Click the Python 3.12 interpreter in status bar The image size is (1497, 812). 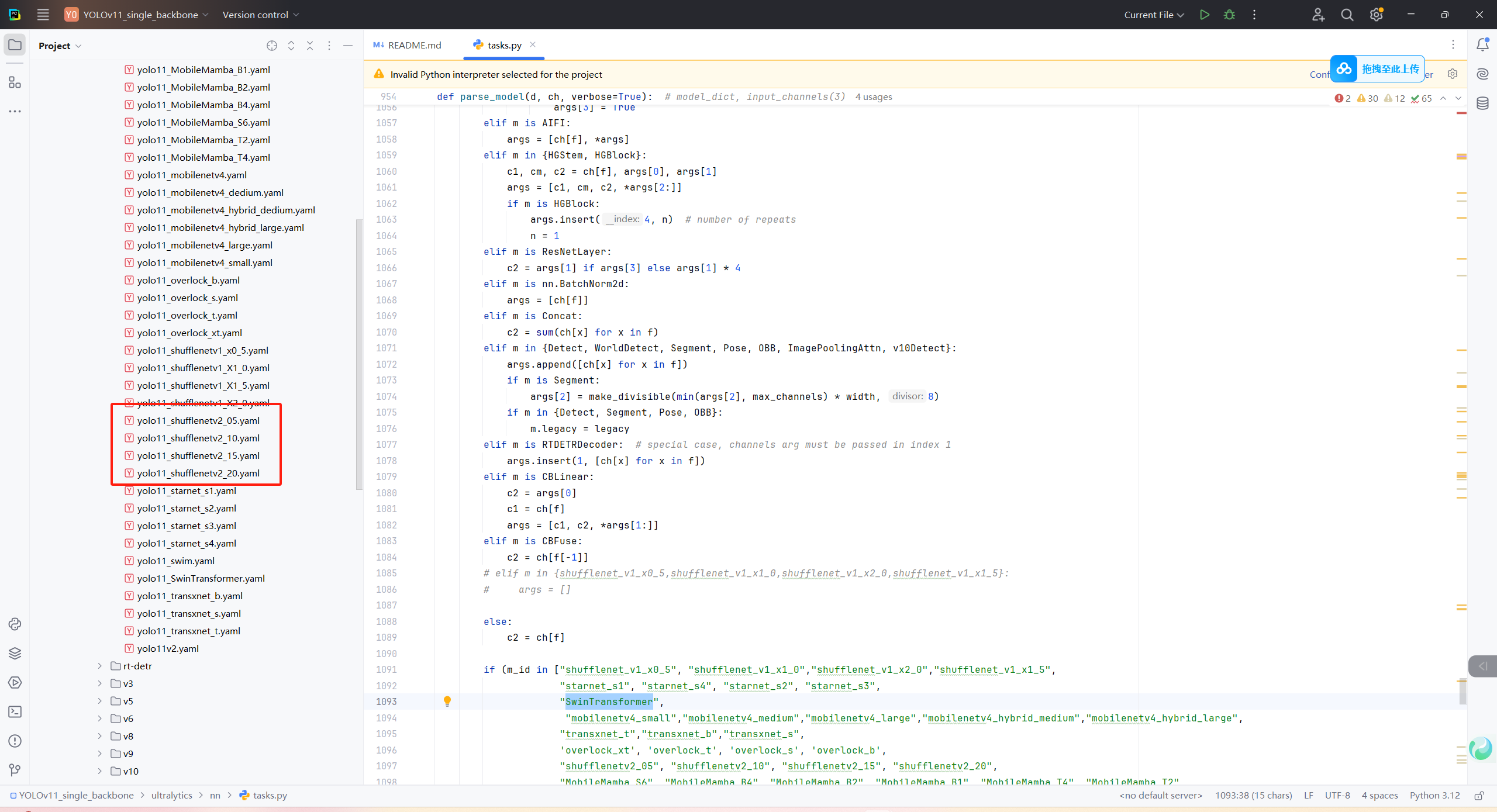[x=1434, y=795]
